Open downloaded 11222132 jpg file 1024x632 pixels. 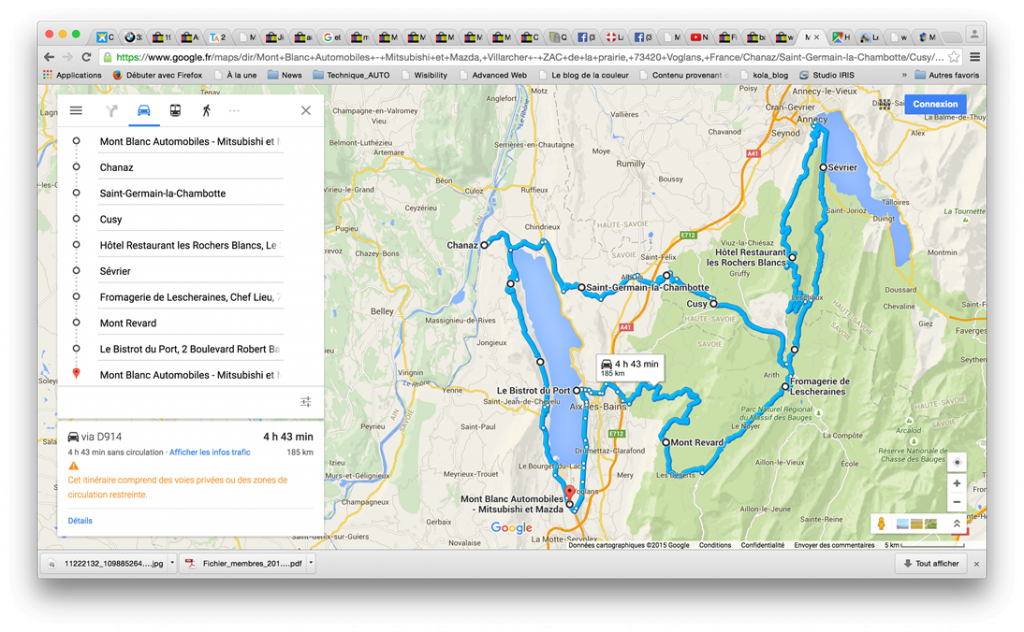(x=106, y=563)
